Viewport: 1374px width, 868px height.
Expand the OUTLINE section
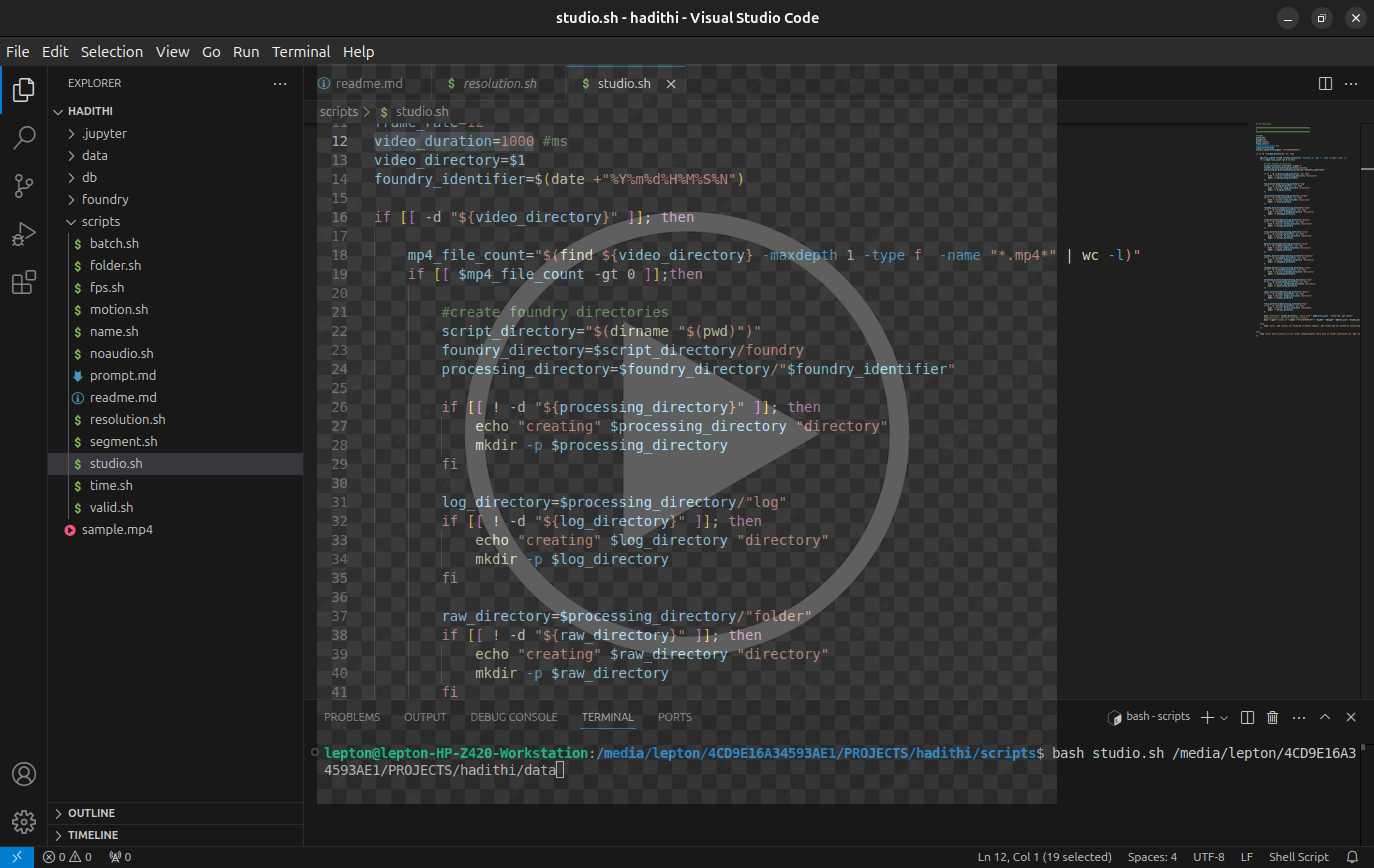pos(91,813)
